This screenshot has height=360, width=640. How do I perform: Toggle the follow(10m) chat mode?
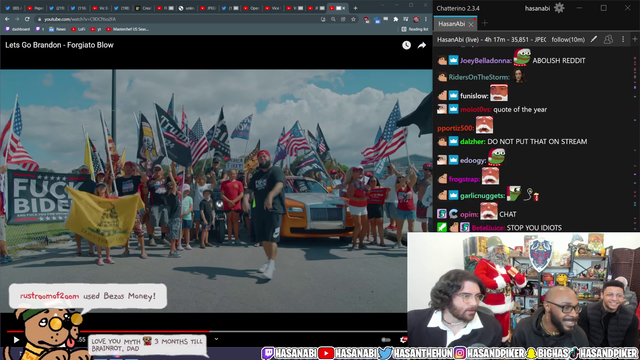[x=568, y=40]
